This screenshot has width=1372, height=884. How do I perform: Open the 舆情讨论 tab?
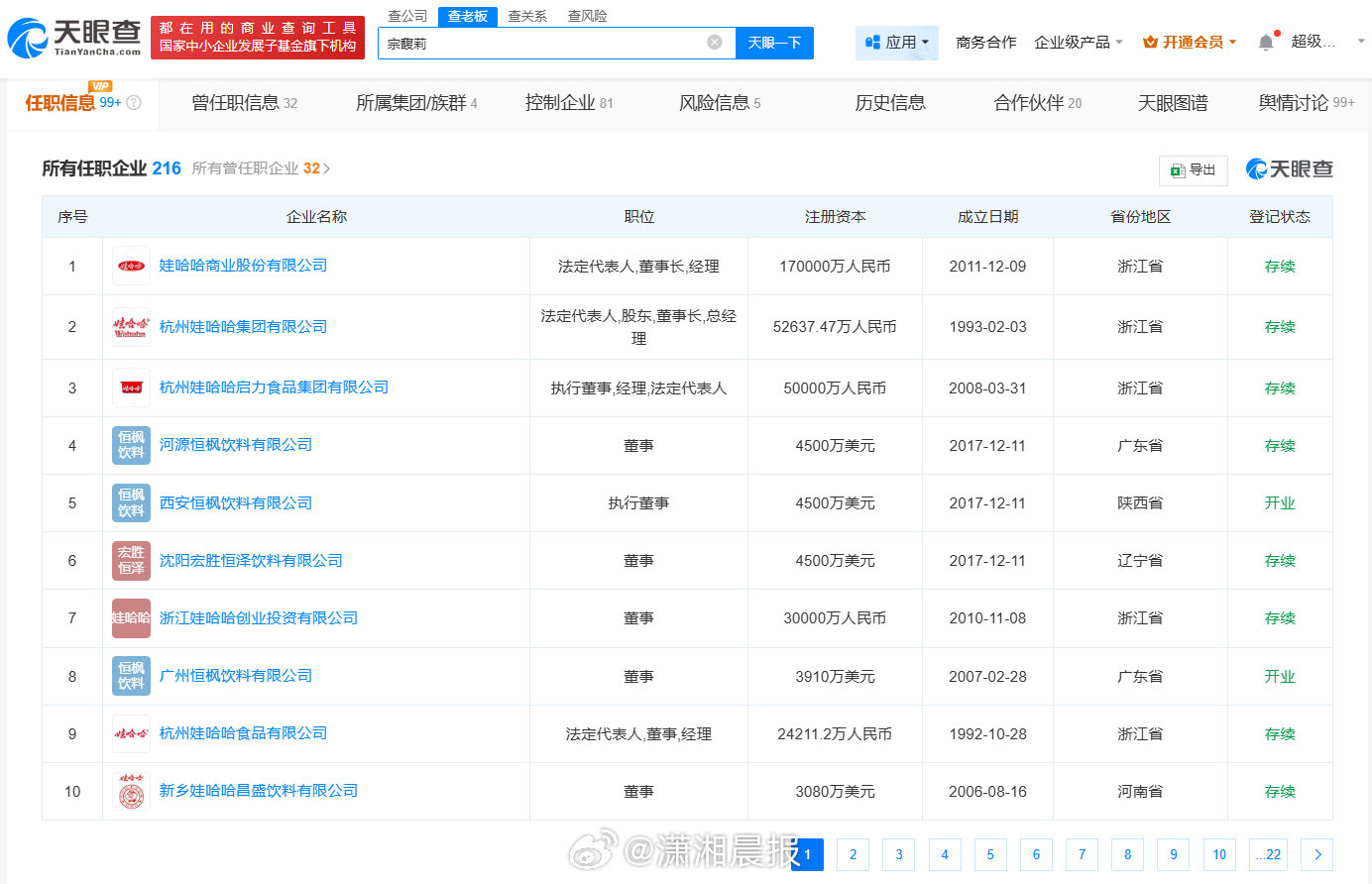point(1306,102)
